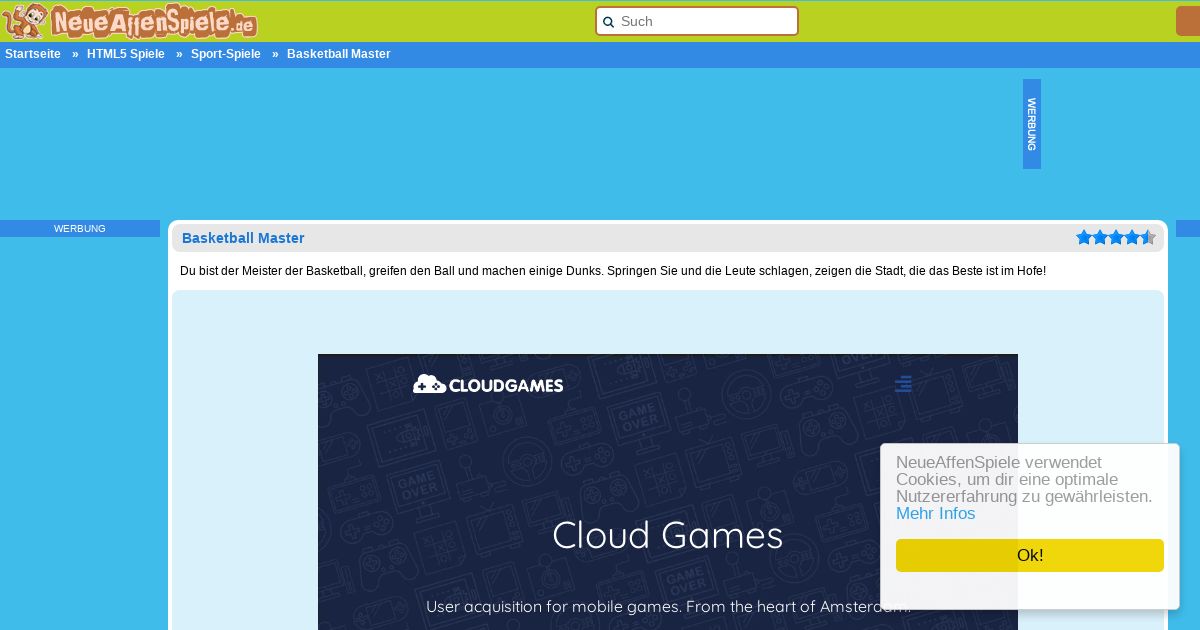Click the vertical WERBUNG label near the top banner

click(1032, 124)
